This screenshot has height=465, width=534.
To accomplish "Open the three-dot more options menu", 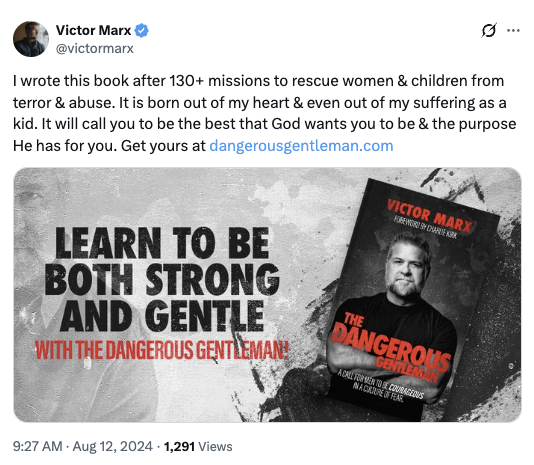I will [x=513, y=31].
